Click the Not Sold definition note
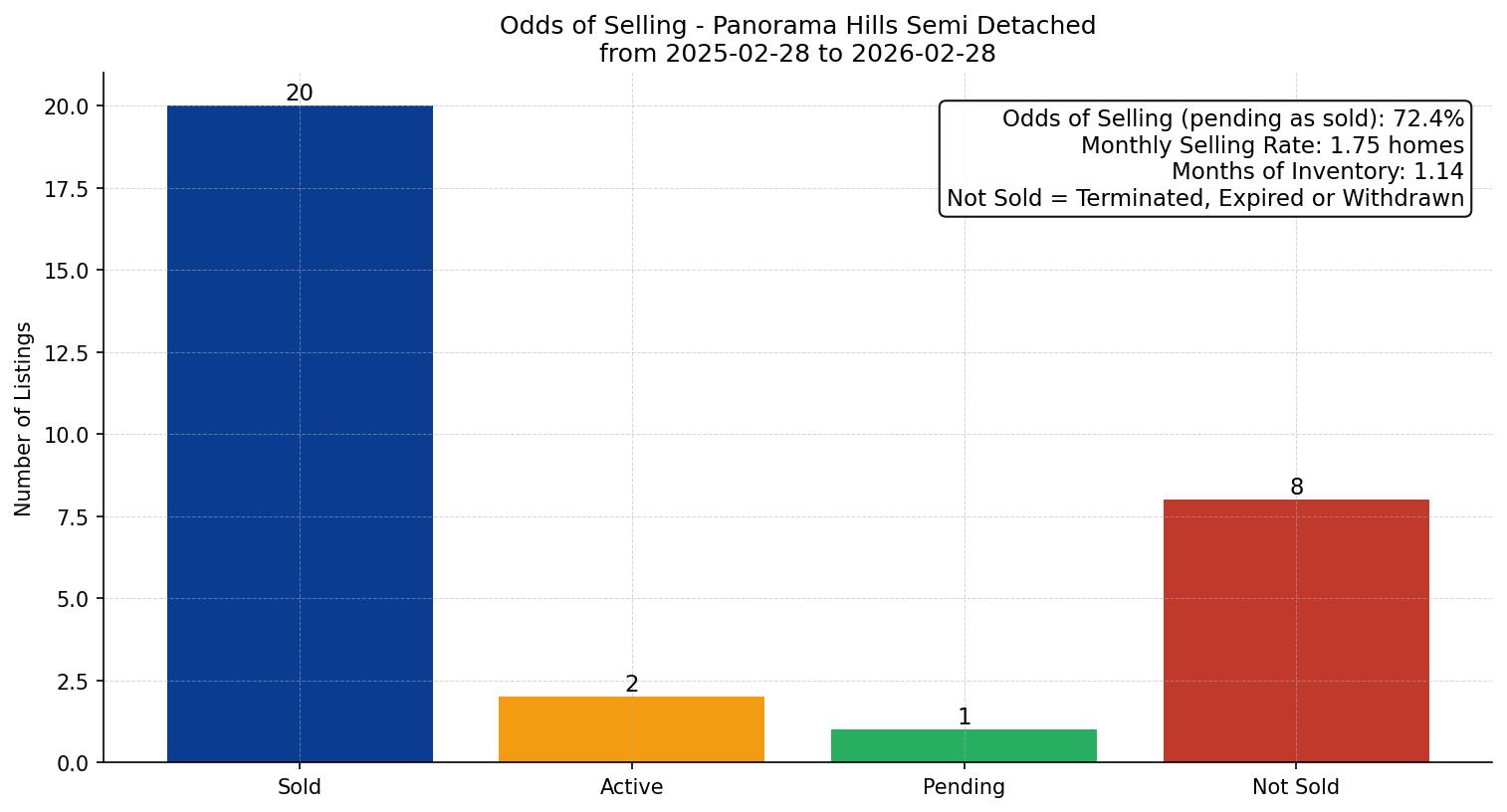Image resolution: width=1507 pixels, height=812 pixels. coord(1204,198)
